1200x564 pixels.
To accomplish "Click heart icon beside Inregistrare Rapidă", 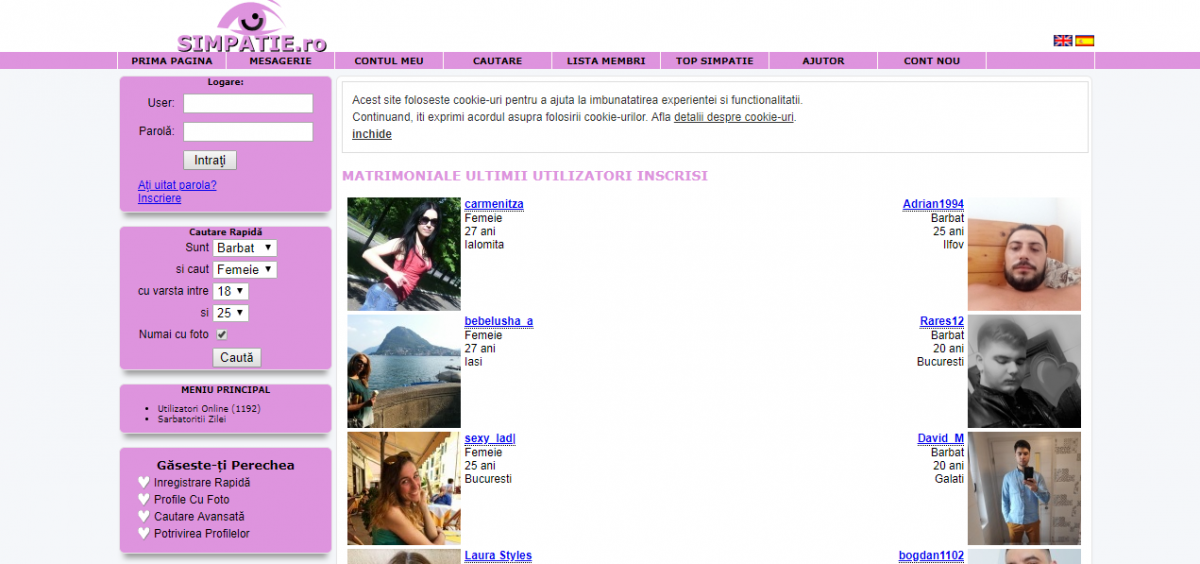I will coord(144,482).
